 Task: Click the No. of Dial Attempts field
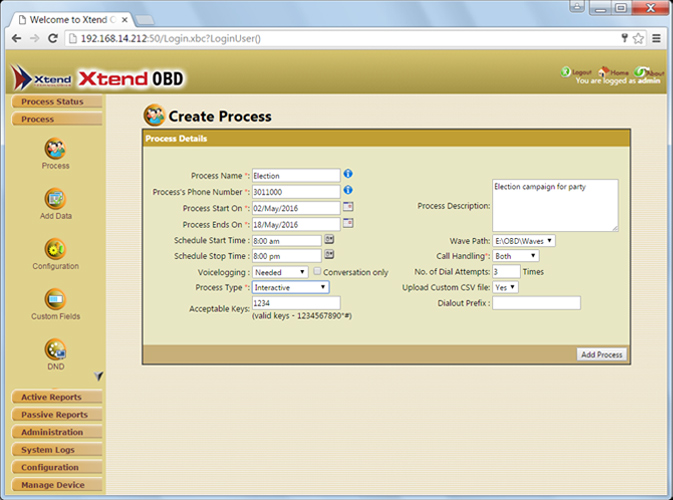[x=506, y=272]
